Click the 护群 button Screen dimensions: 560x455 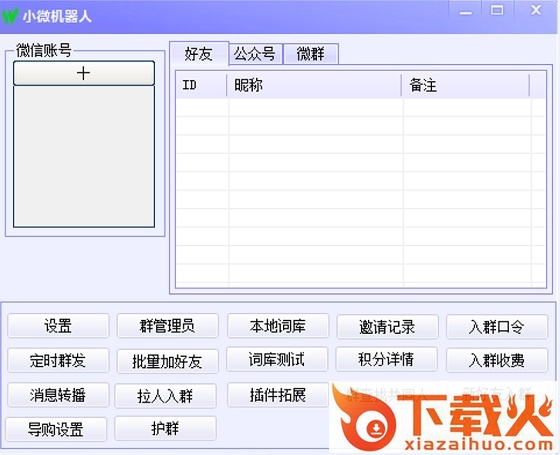[165, 429]
